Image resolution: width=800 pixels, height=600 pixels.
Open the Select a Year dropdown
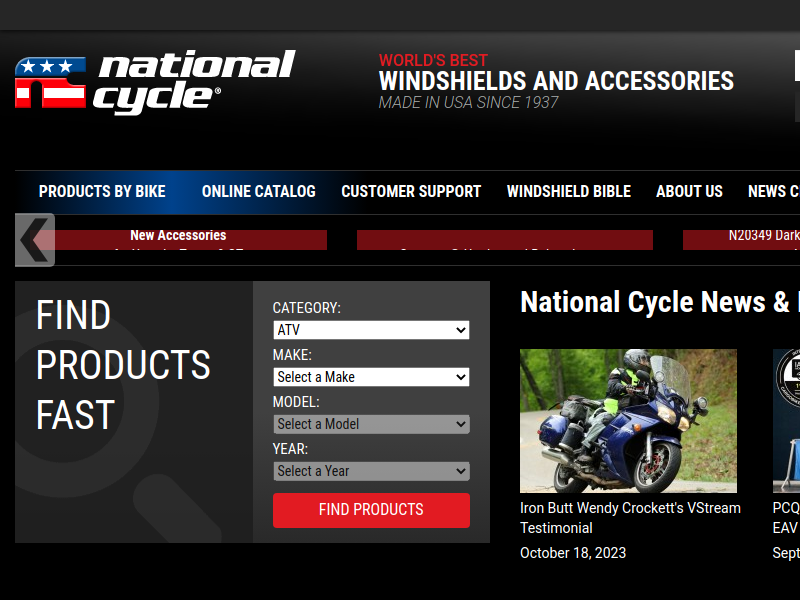point(371,471)
